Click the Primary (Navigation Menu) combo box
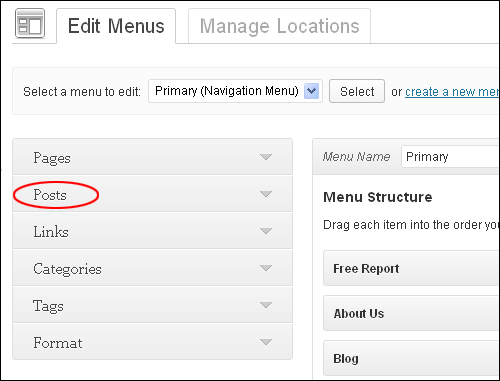Screen dimensions: 500x381 pyautogui.click(x=235, y=91)
